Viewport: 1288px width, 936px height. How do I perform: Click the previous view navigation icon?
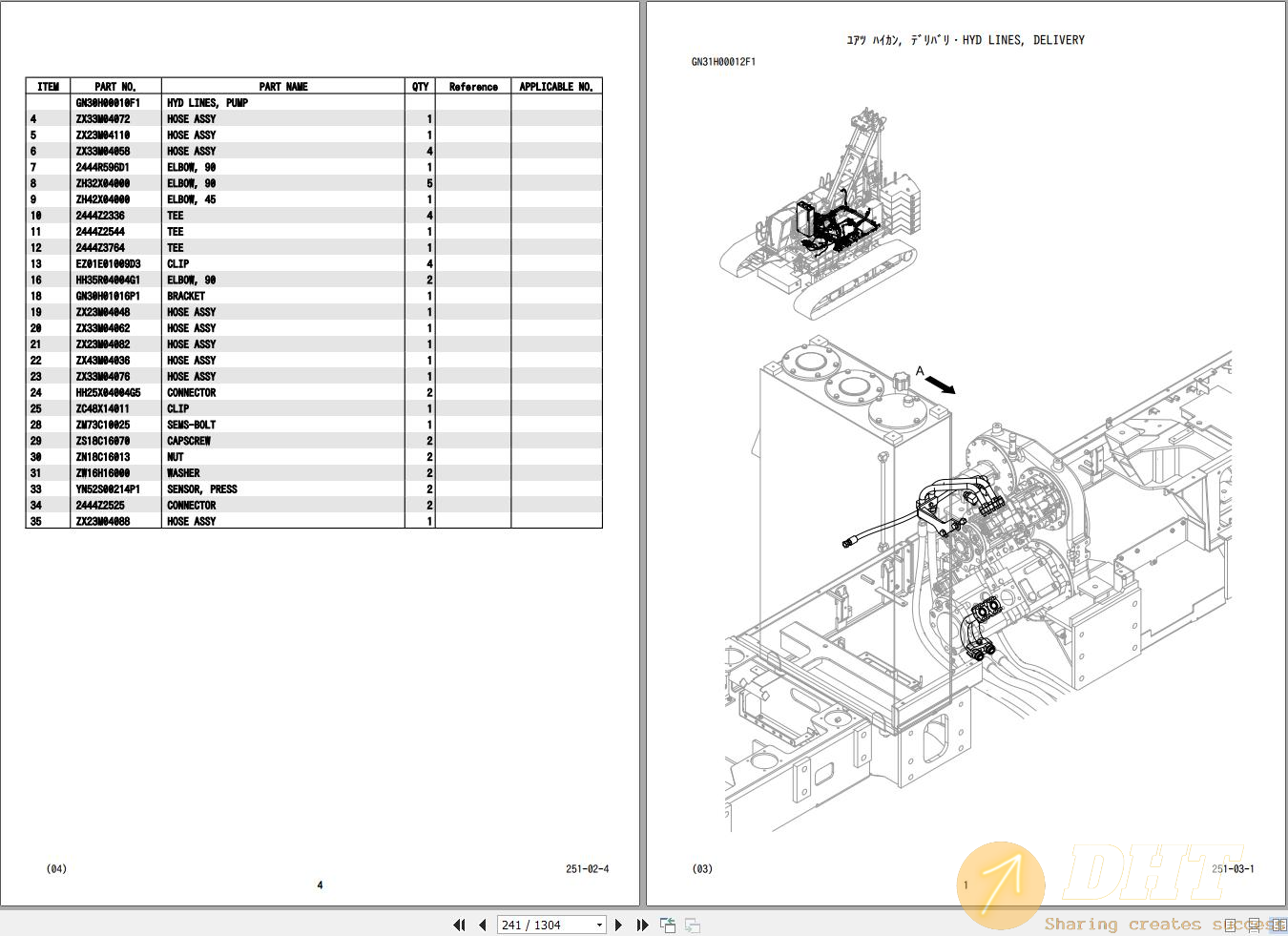[668, 925]
